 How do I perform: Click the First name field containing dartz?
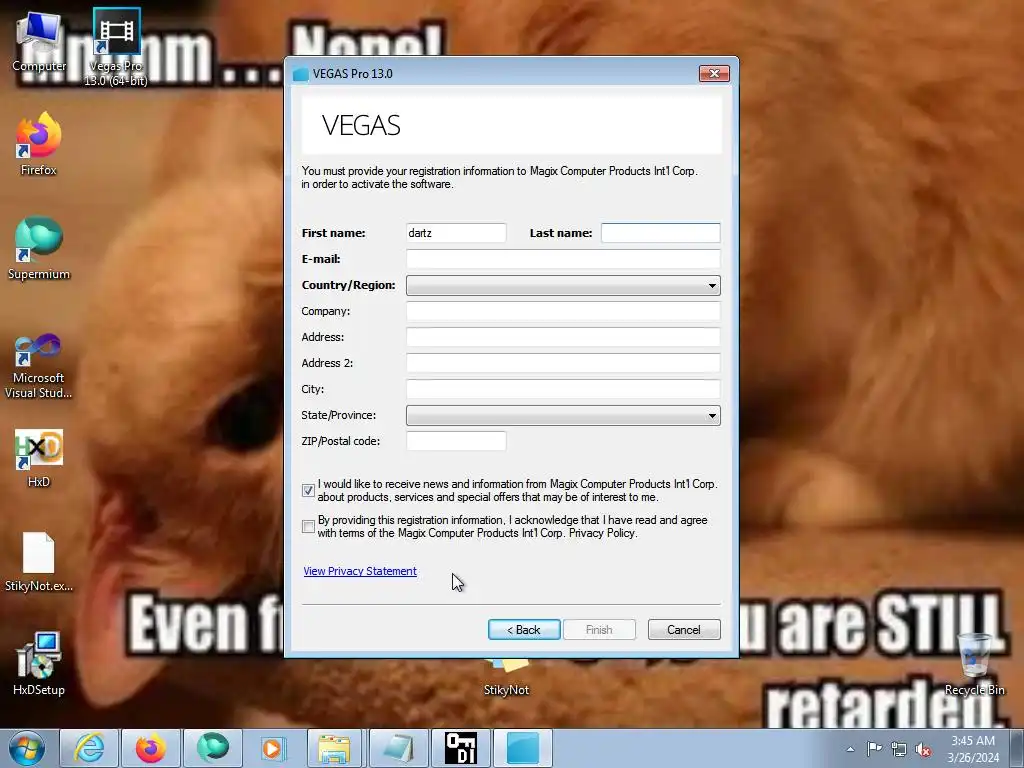[456, 233]
